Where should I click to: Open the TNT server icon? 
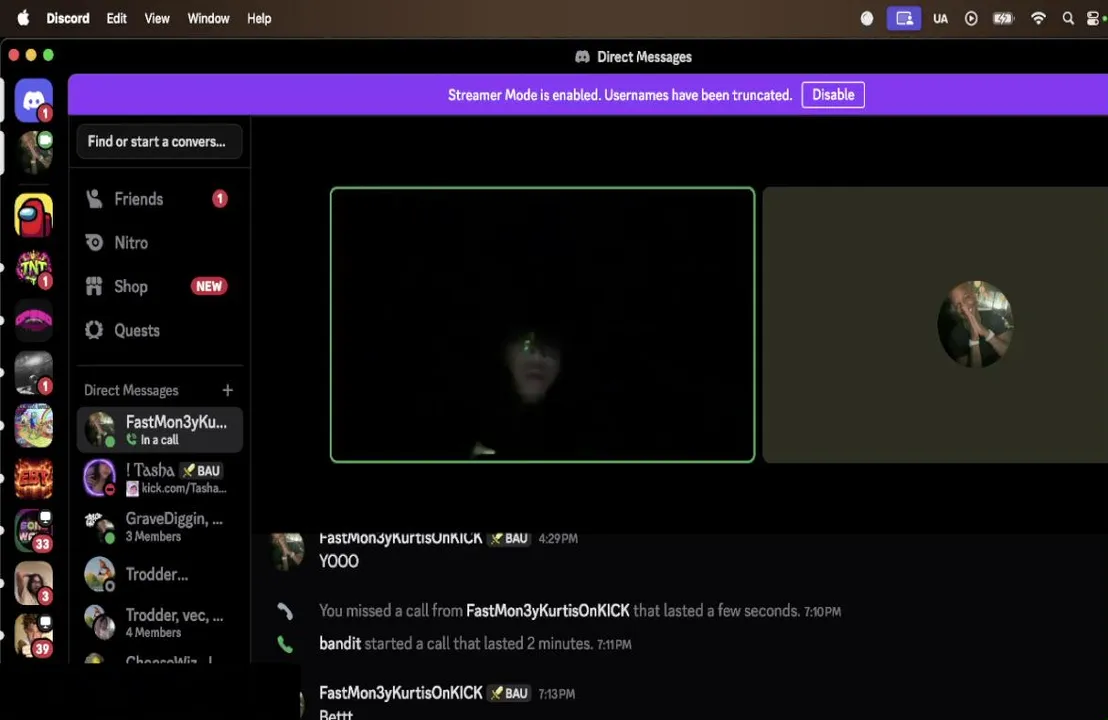click(33, 268)
